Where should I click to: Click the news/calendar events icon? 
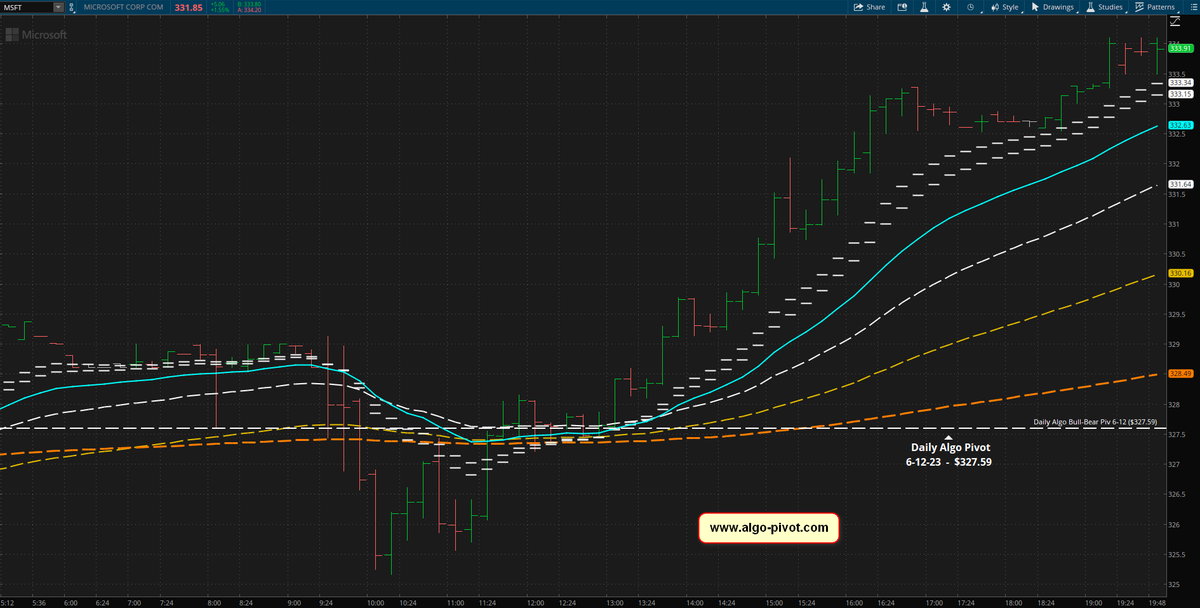[x=902, y=7]
